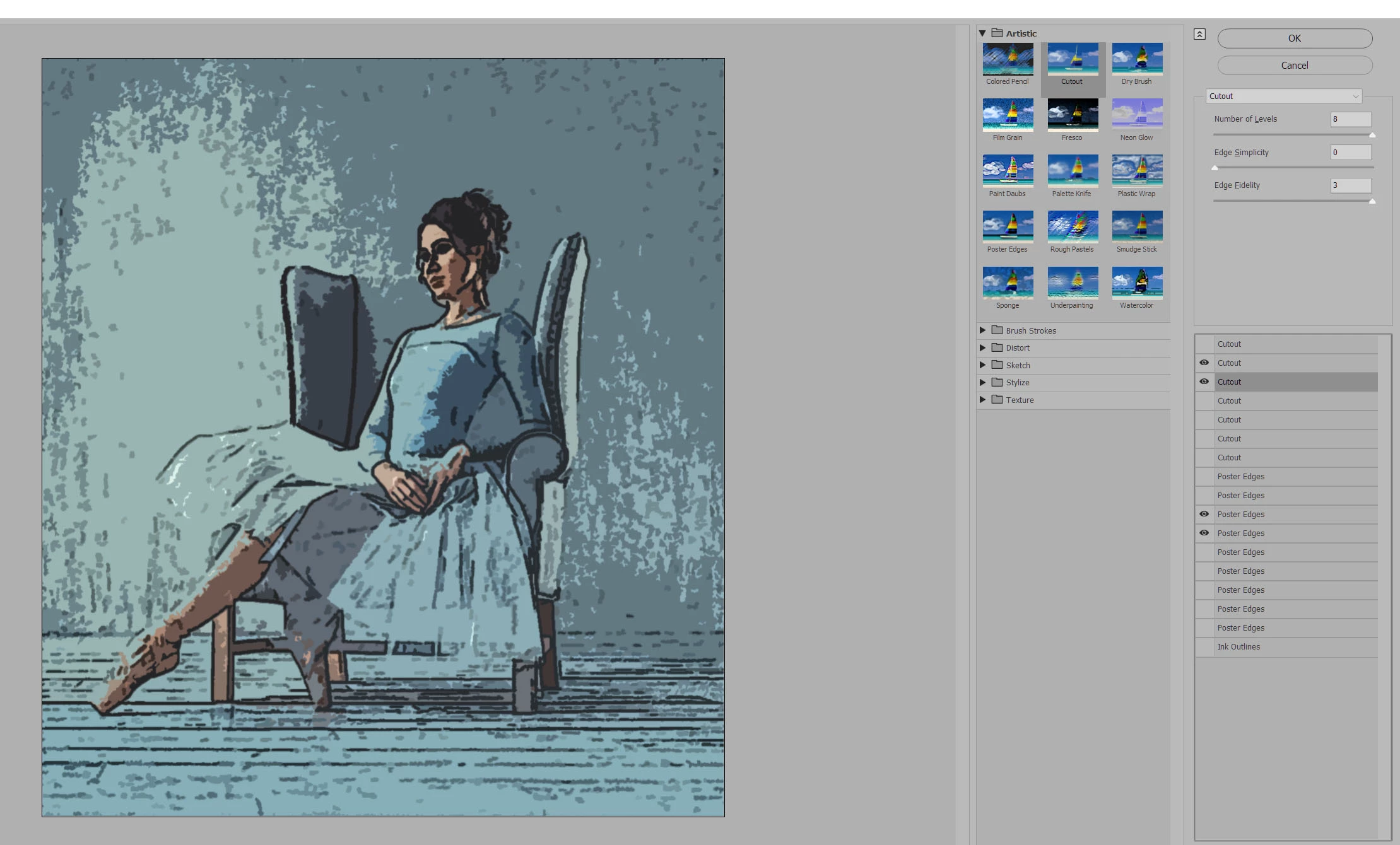The height and width of the screenshot is (845, 1400).
Task: Collapse the Artistic folder
Action: coord(982,33)
